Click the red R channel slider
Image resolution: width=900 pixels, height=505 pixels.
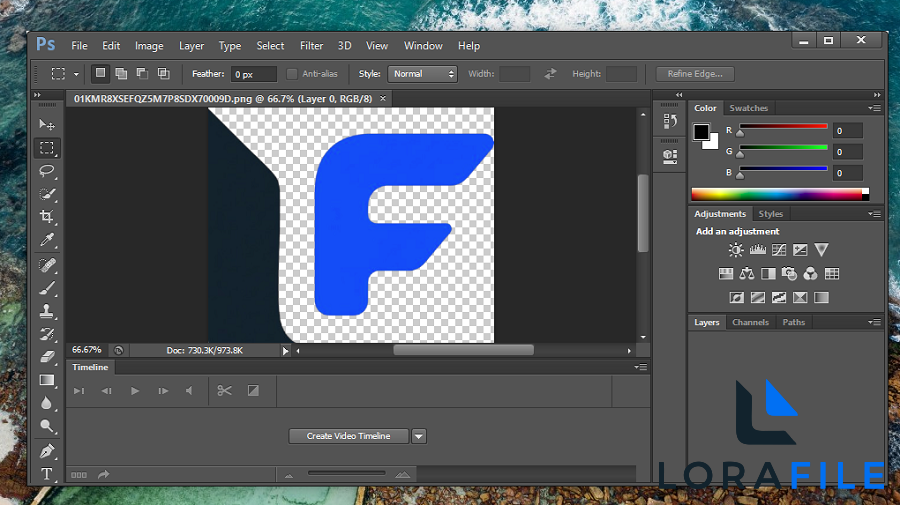tap(783, 129)
